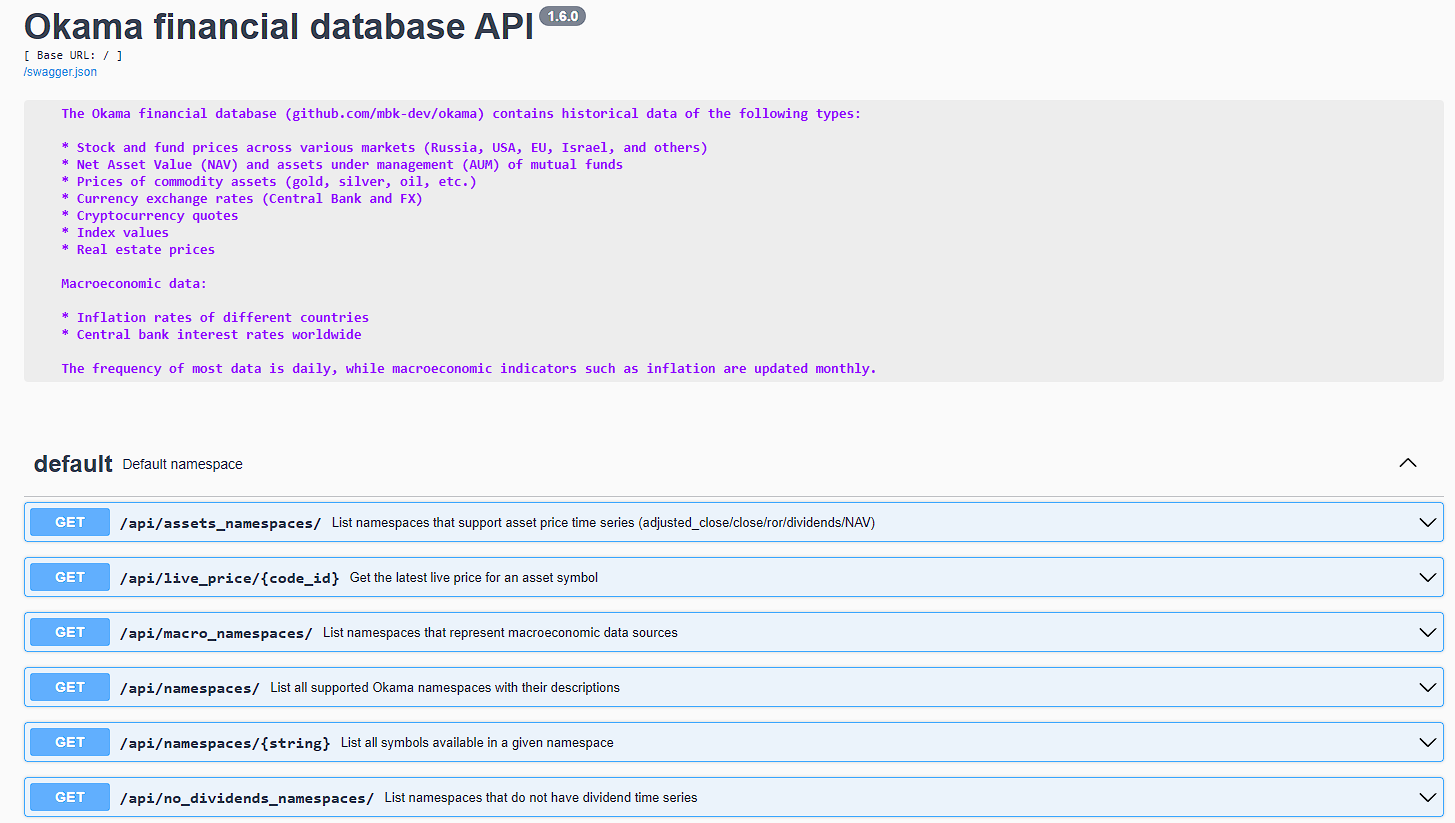Click the /api/no_dividends_namespaces/ path text
The height and width of the screenshot is (823, 1455).
(x=246, y=798)
